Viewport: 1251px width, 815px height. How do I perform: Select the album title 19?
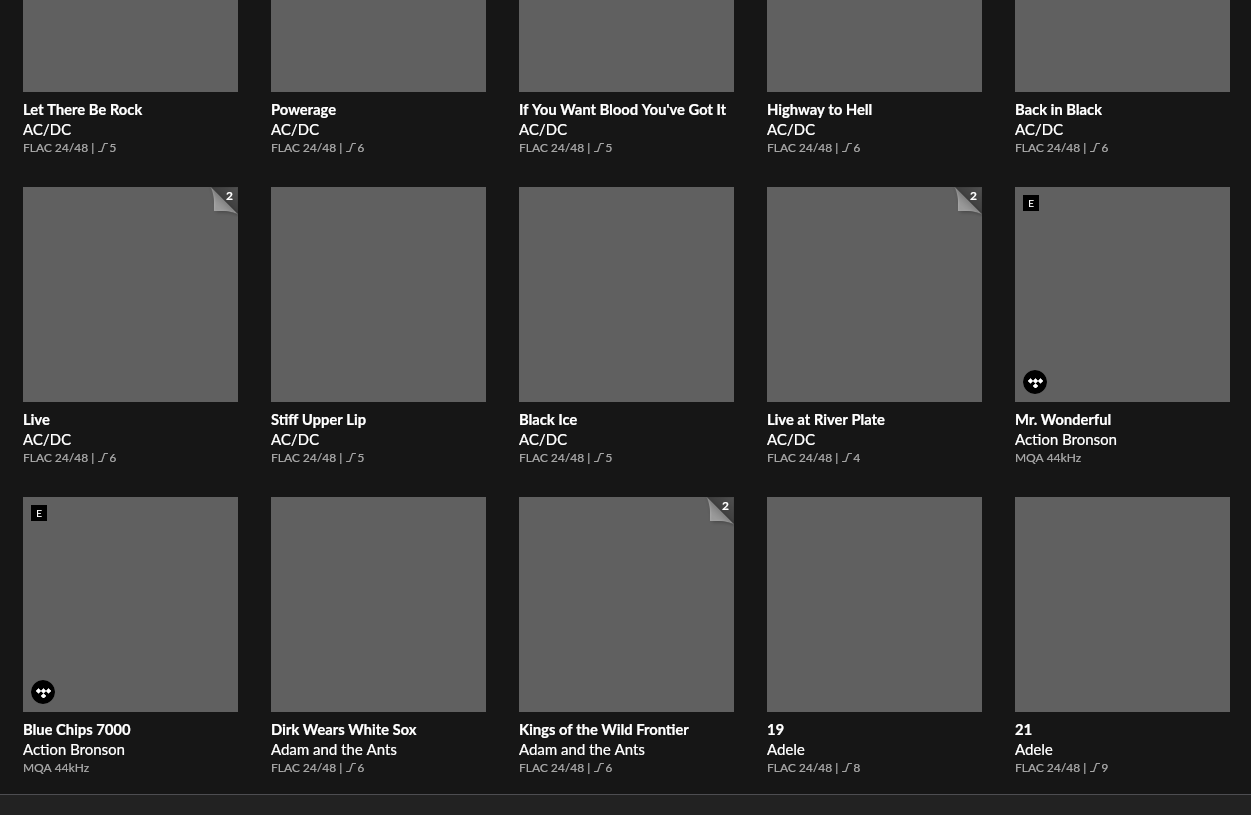coord(775,730)
